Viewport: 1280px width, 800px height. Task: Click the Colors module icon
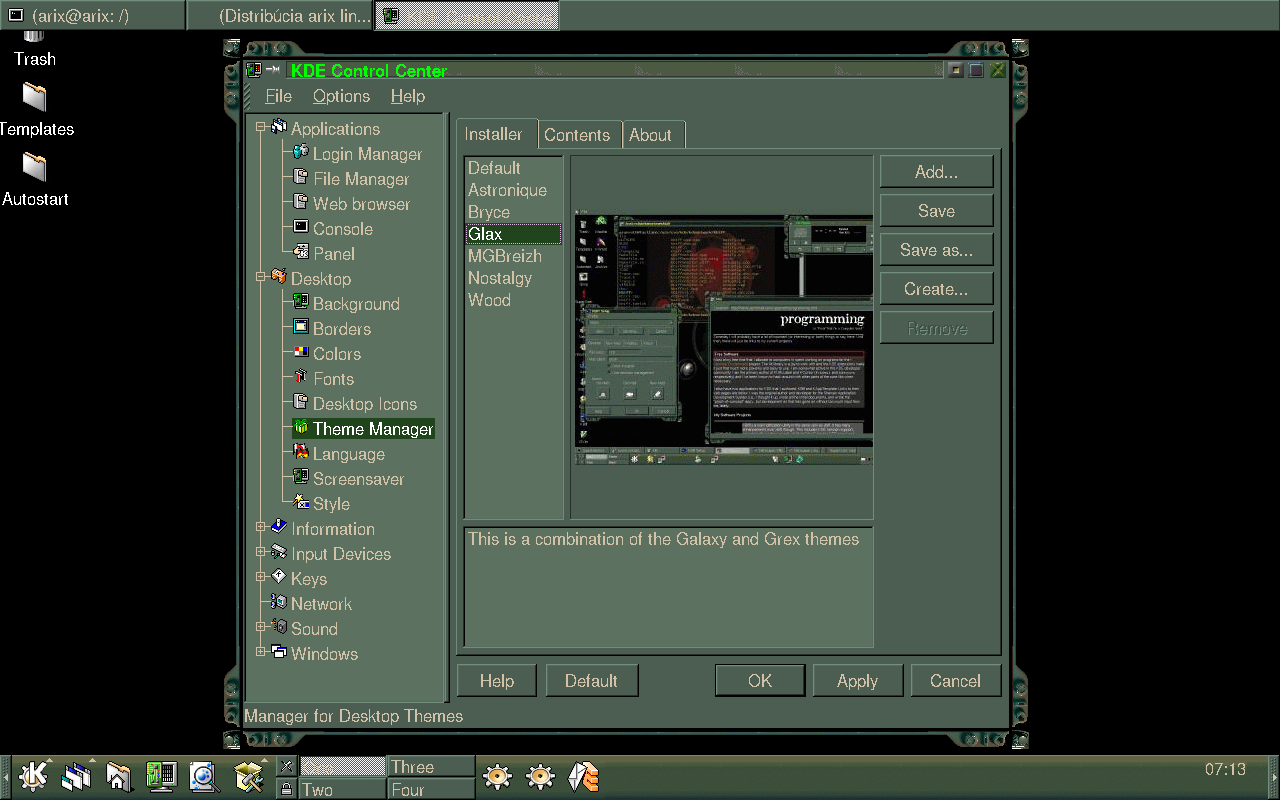(x=300, y=353)
